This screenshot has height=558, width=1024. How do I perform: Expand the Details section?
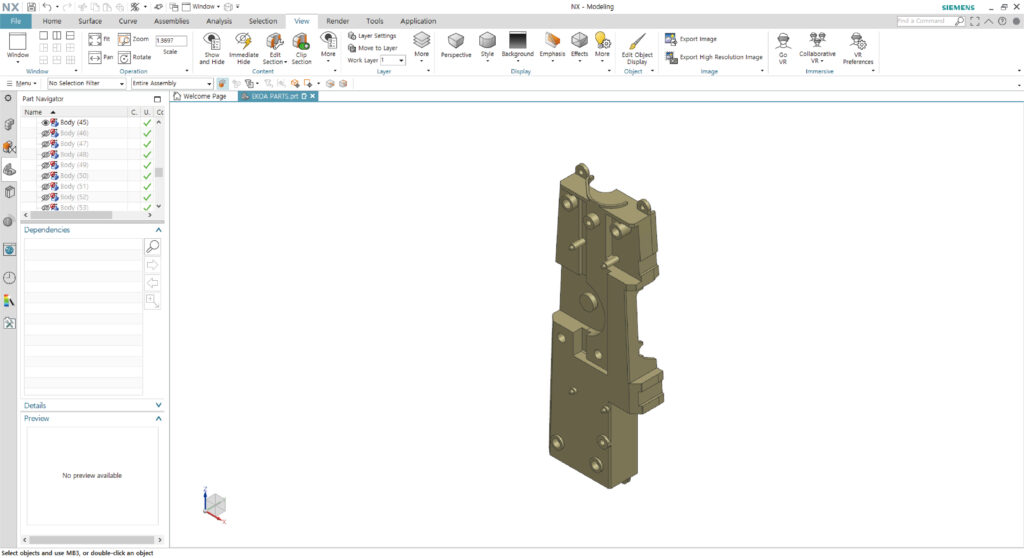click(158, 405)
